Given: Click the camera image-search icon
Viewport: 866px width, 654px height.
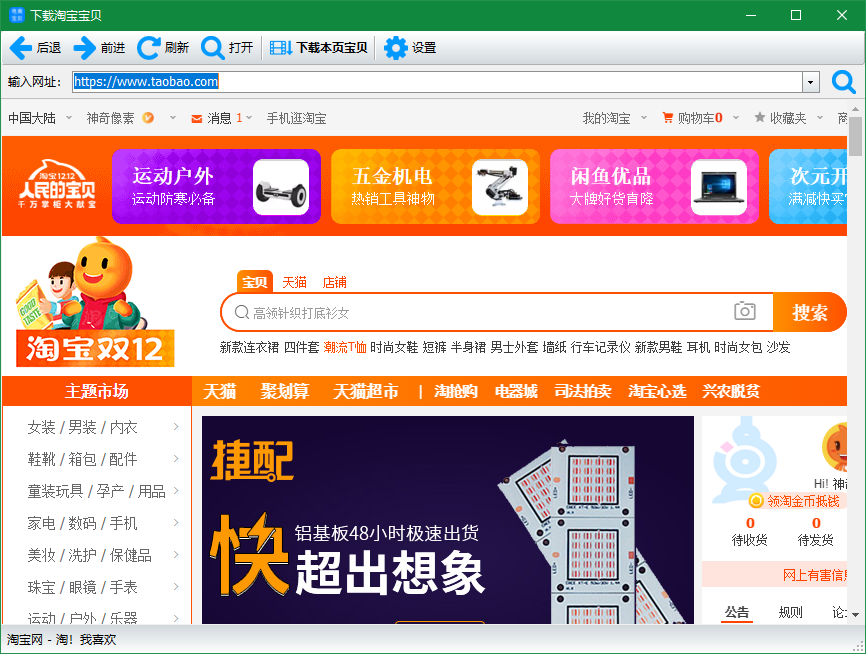Looking at the screenshot, I should (x=744, y=312).
